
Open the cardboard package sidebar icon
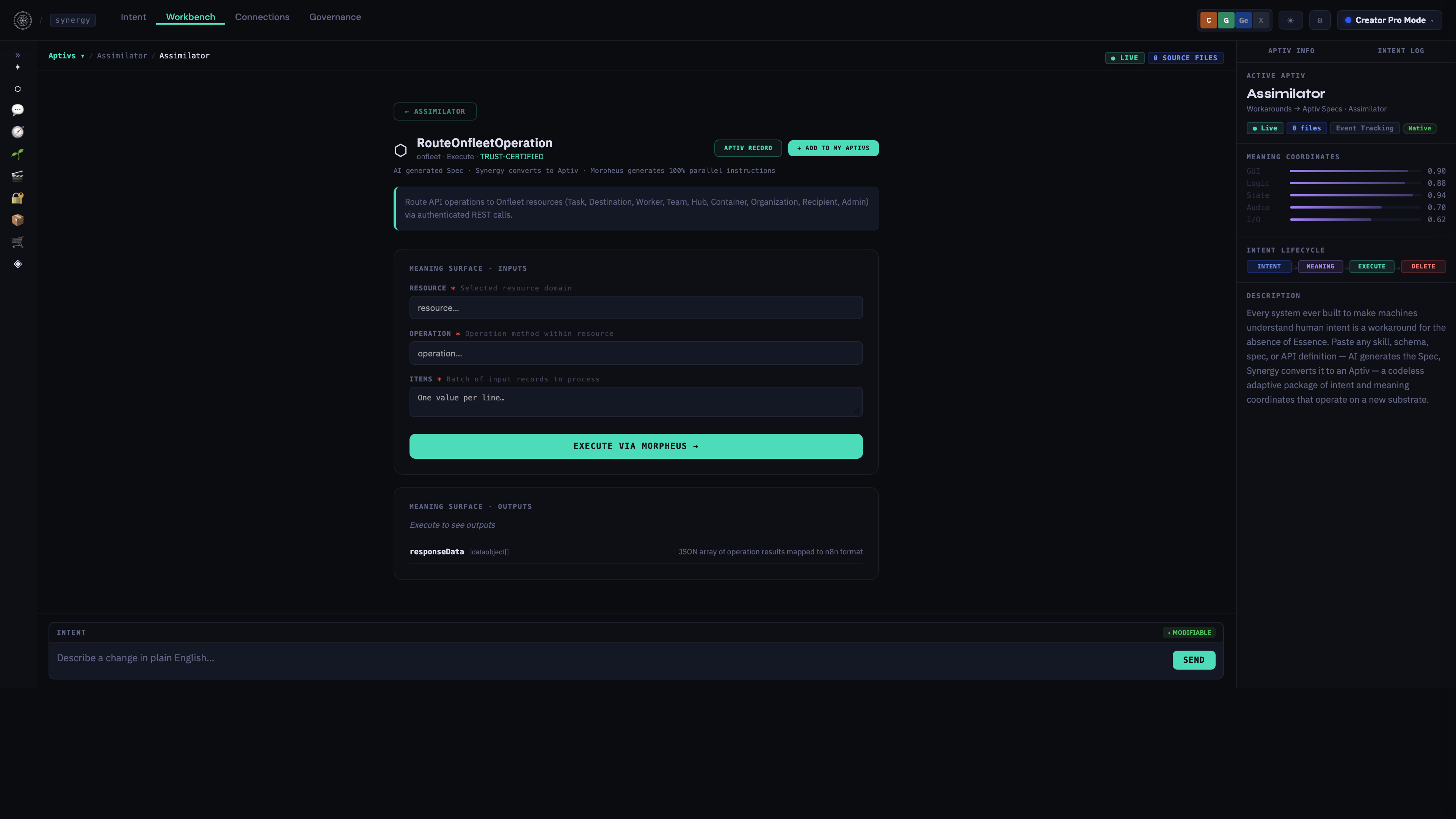[x=17, y=220]
